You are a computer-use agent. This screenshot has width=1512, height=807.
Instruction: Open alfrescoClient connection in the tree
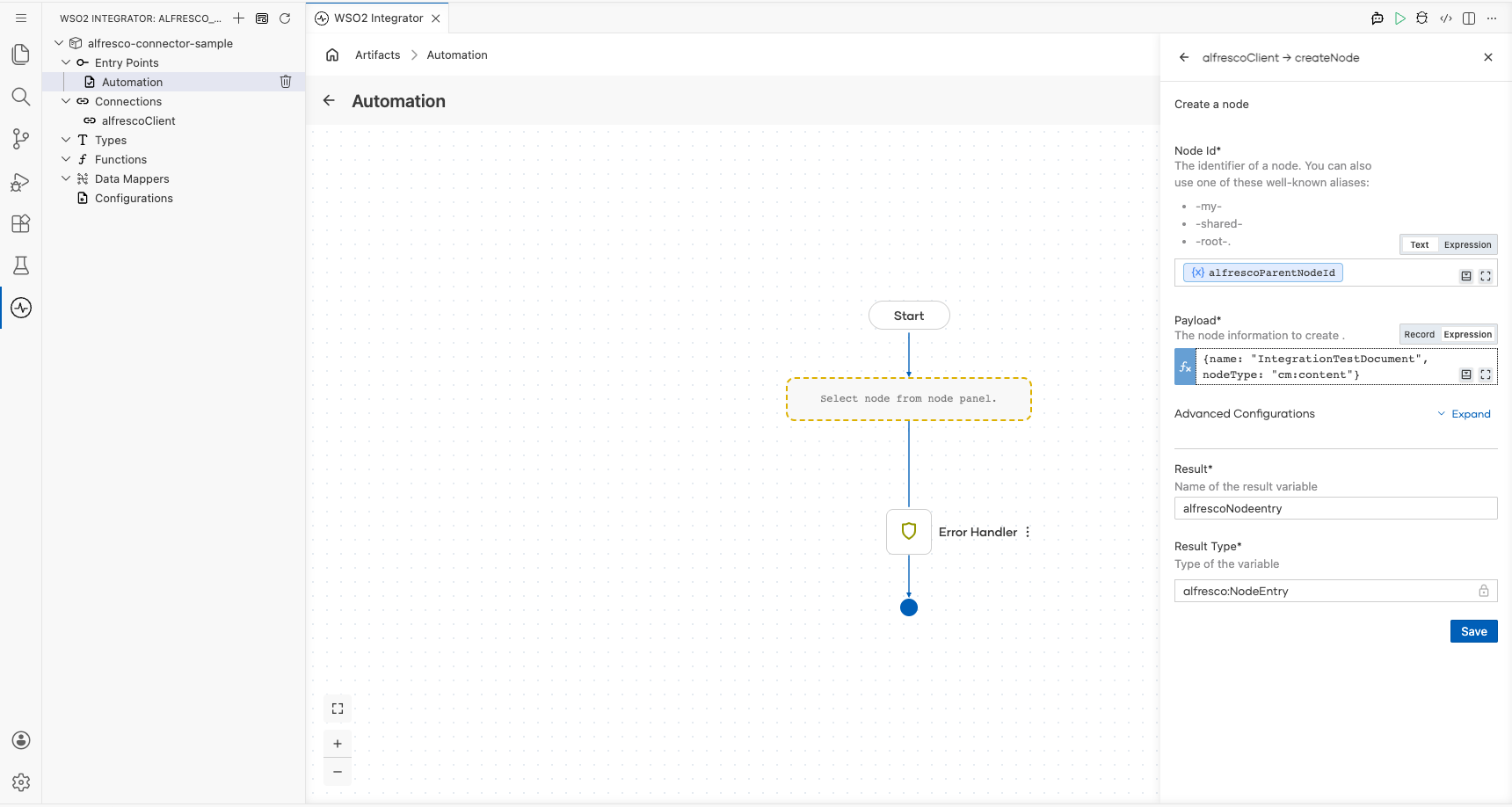tap(138, 120)
